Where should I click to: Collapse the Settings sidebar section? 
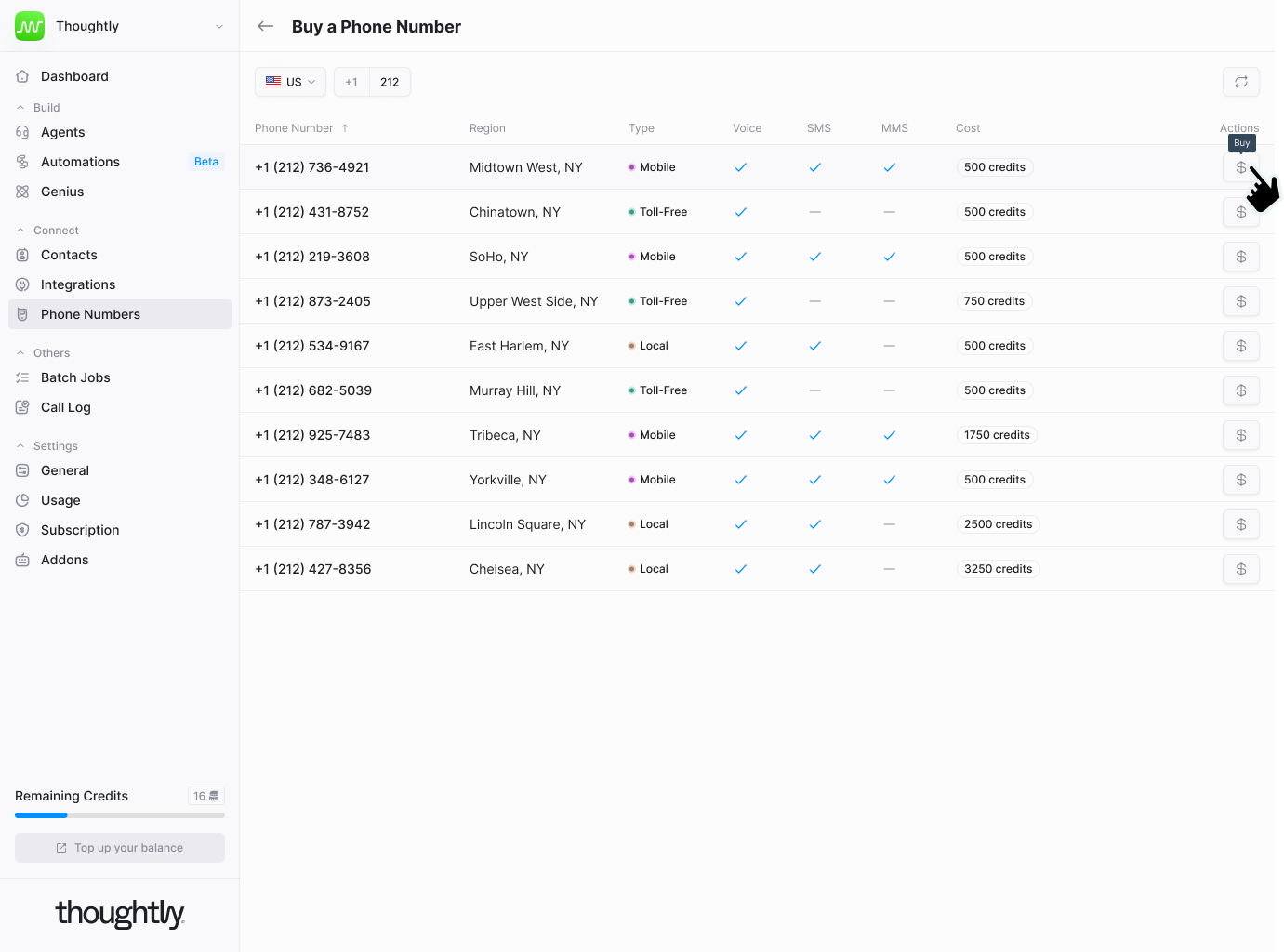(20, 446)
